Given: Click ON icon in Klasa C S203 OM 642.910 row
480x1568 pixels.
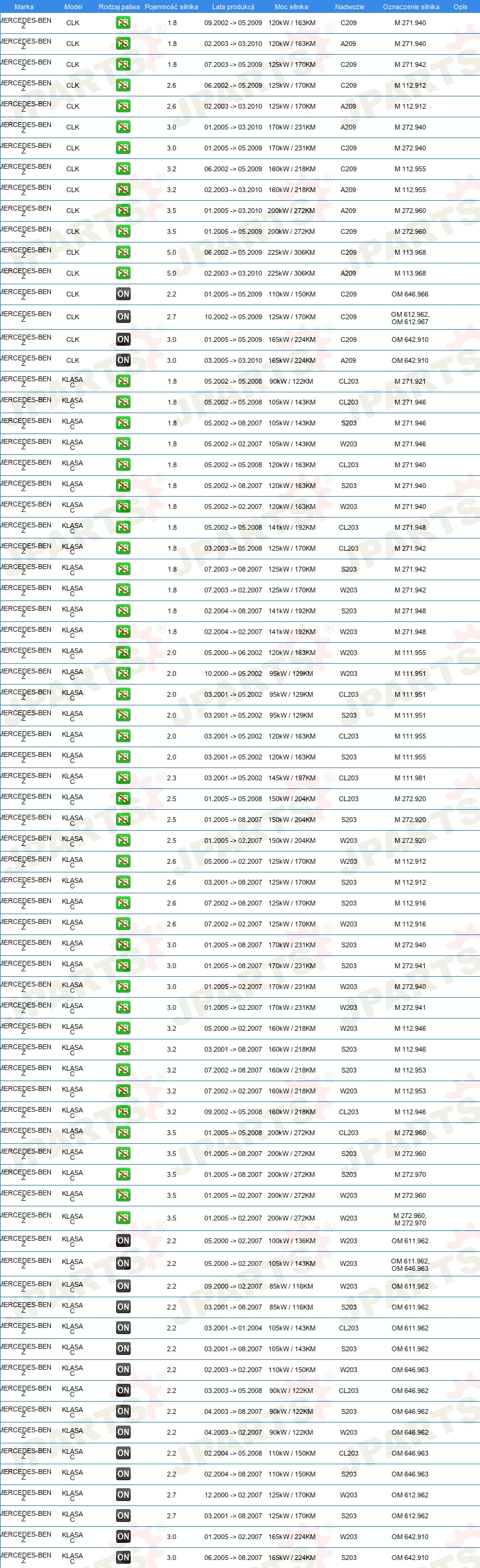Looking at the screenshot, I should [x=123, y=1558].
